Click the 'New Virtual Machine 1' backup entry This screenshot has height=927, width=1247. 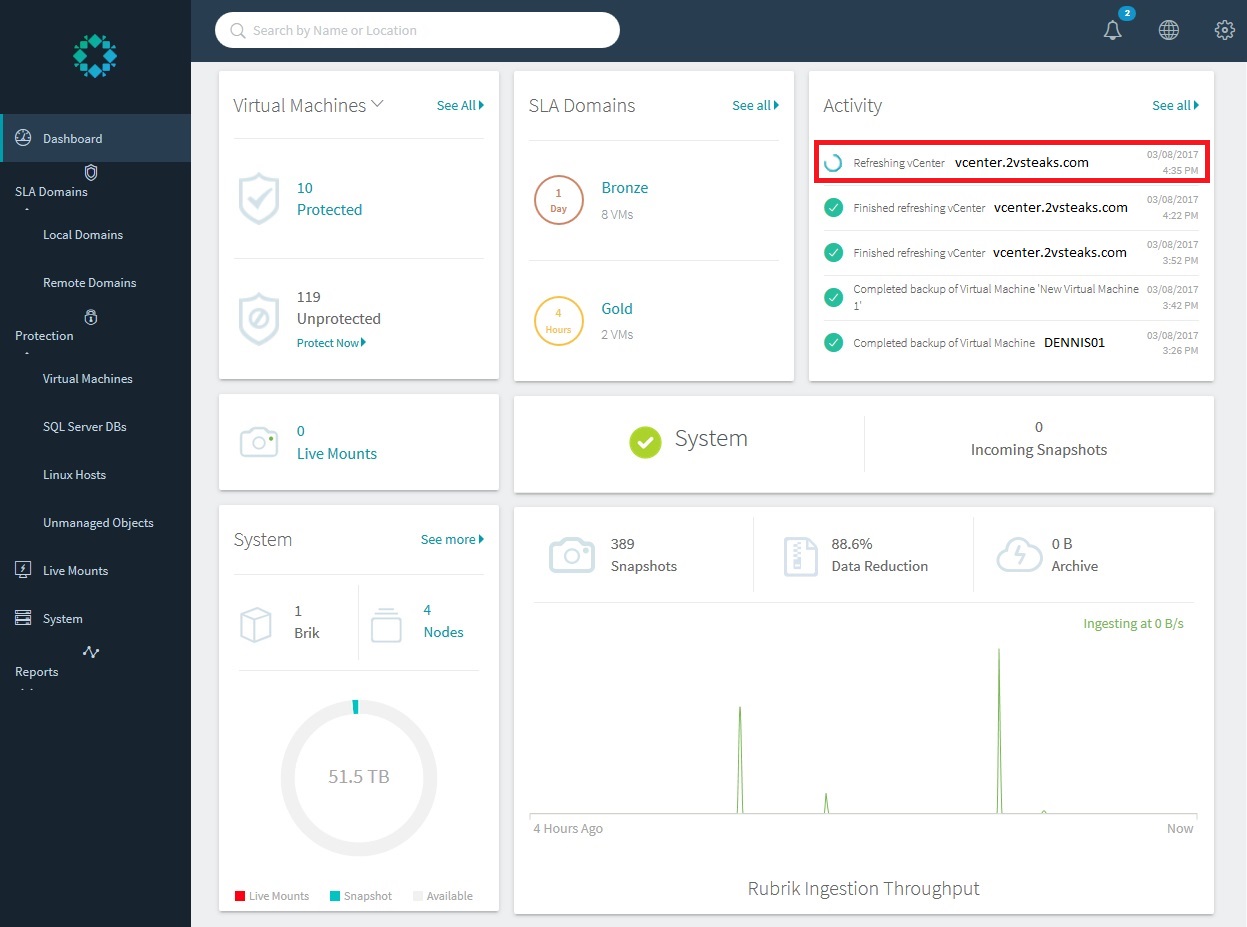tap(1011, 298)
